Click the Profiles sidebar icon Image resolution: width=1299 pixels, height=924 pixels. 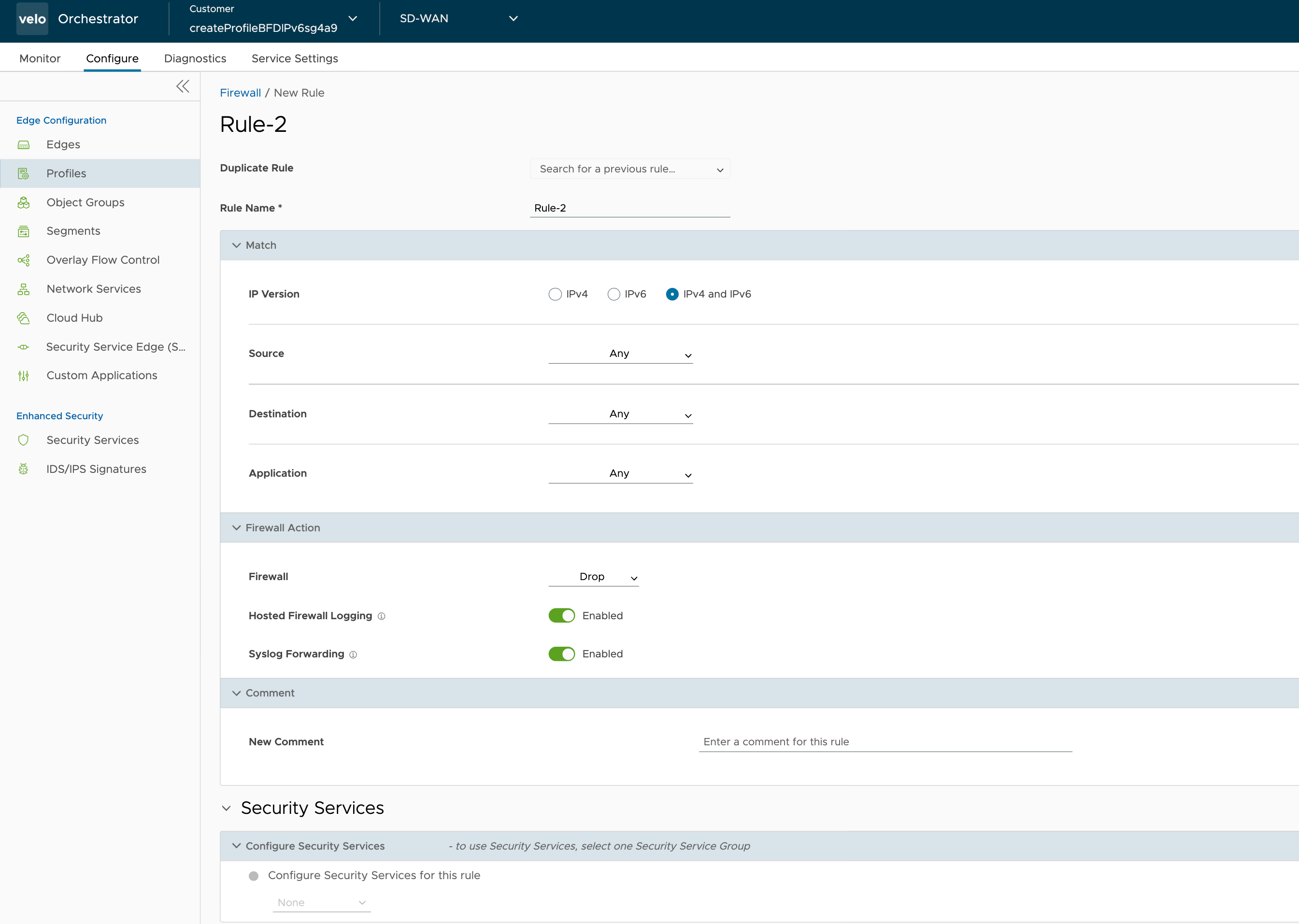23,173
